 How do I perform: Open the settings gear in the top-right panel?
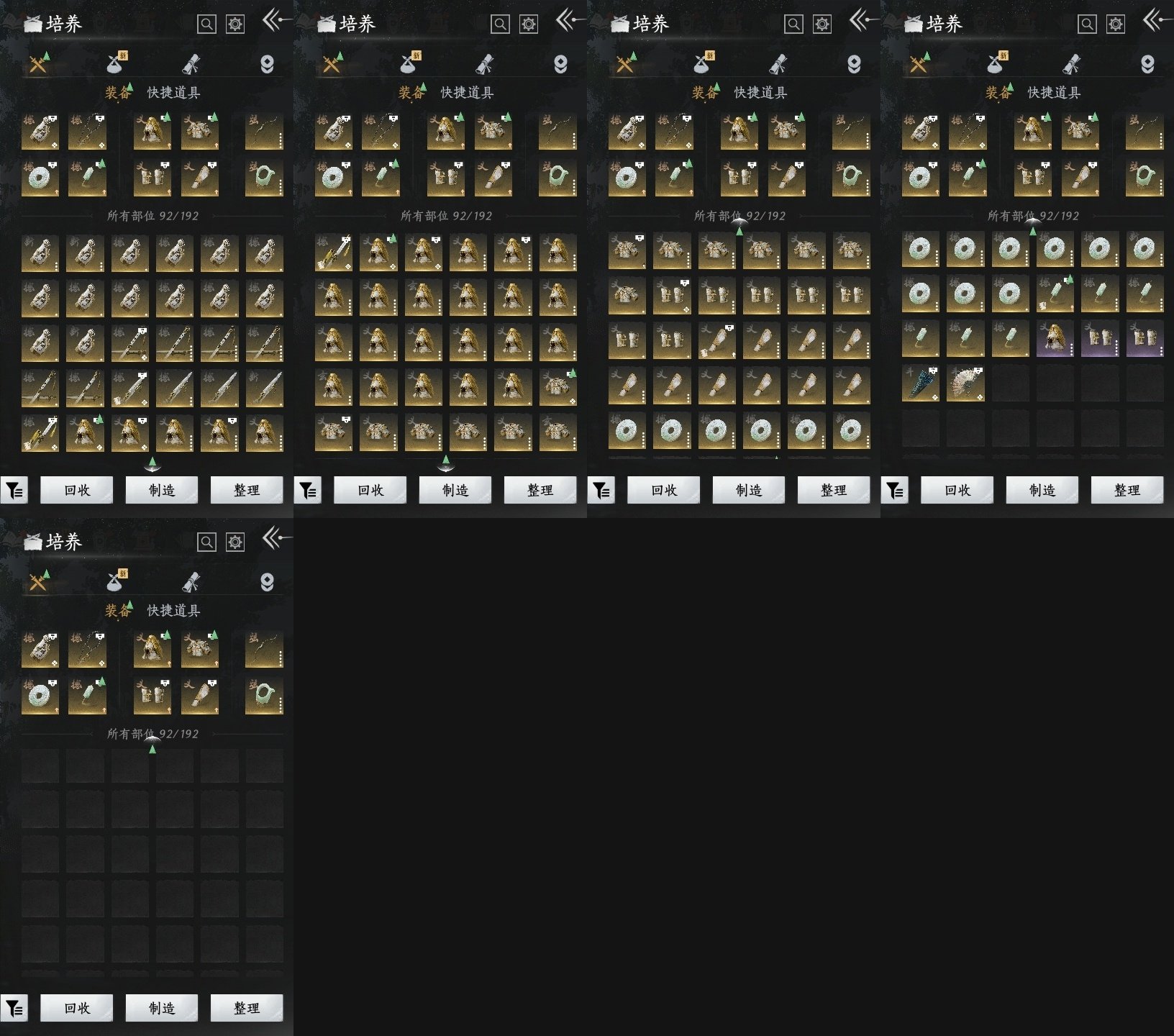coord(1116,24)
